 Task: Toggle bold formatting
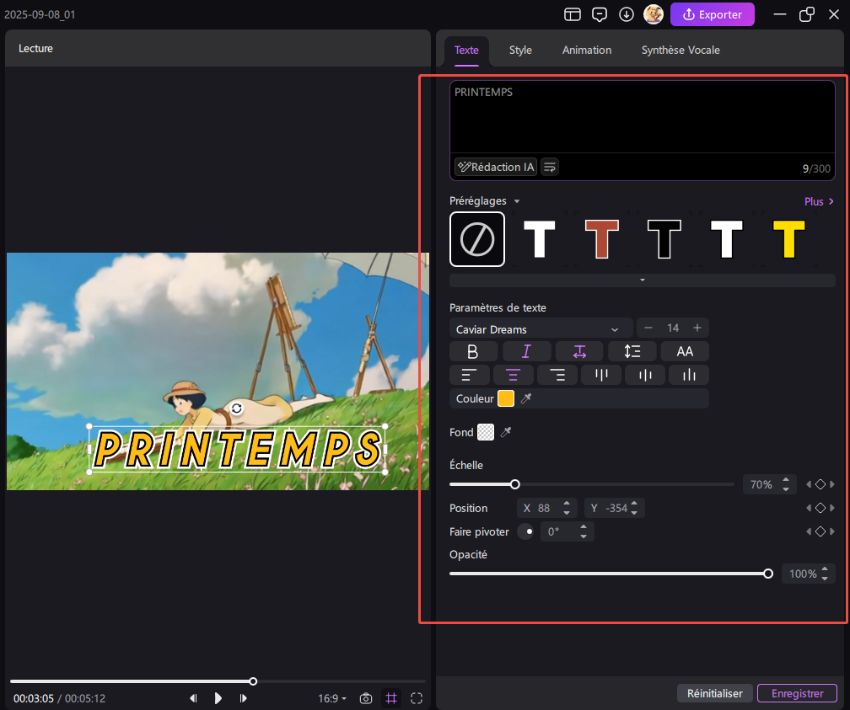[x=473, y=352]
